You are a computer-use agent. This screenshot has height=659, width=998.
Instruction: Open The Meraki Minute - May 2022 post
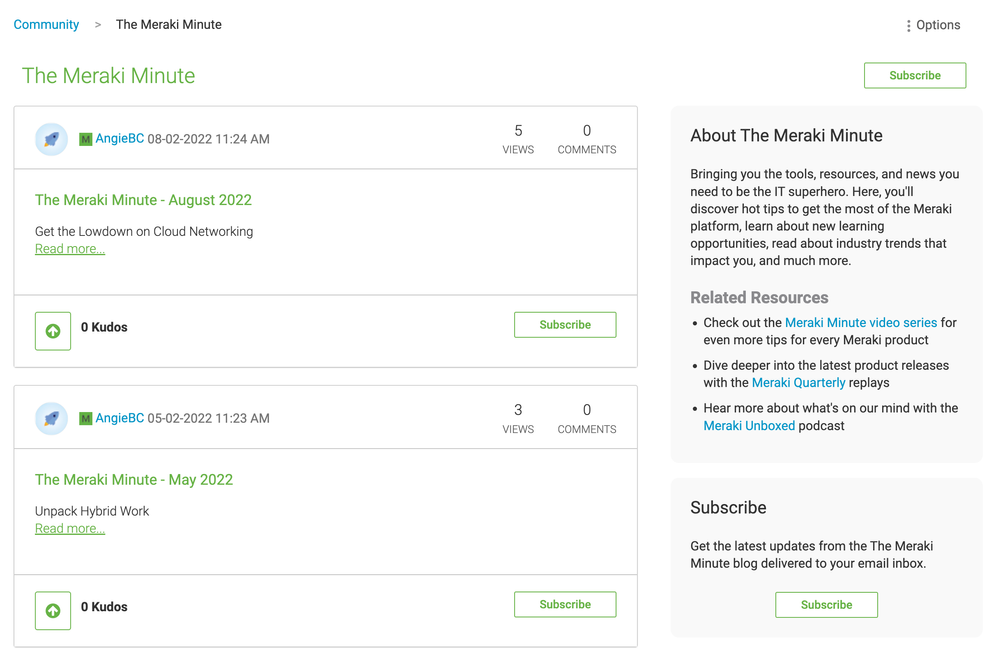(134, 480)
